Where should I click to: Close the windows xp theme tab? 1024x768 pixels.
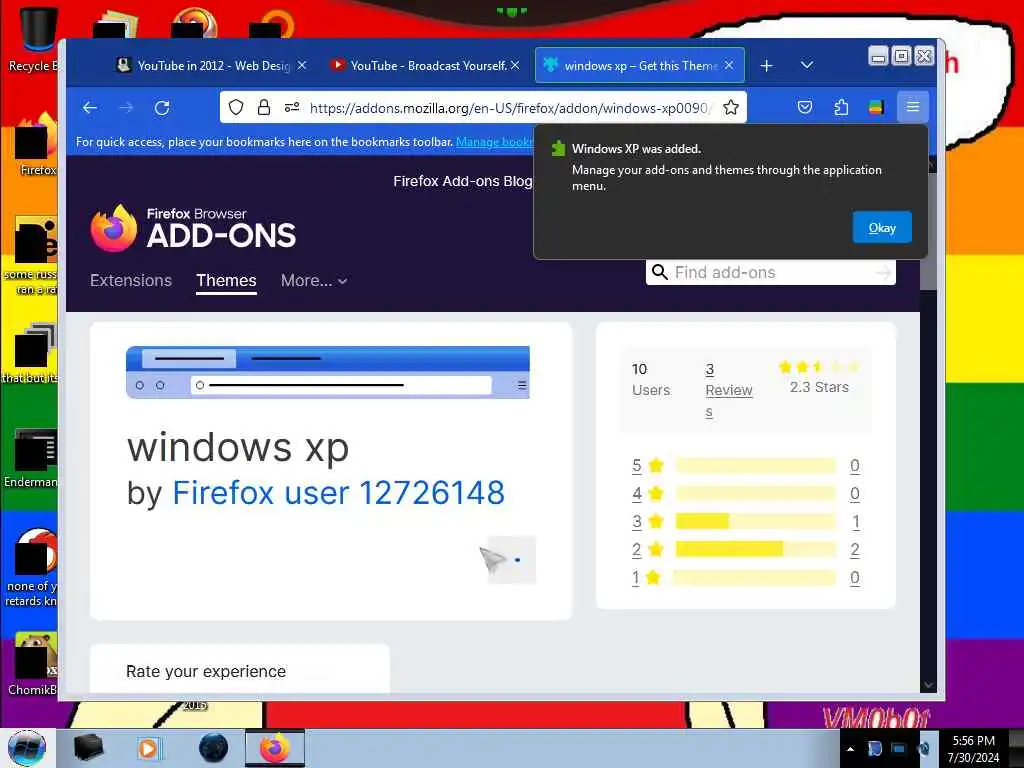point(729,65)
